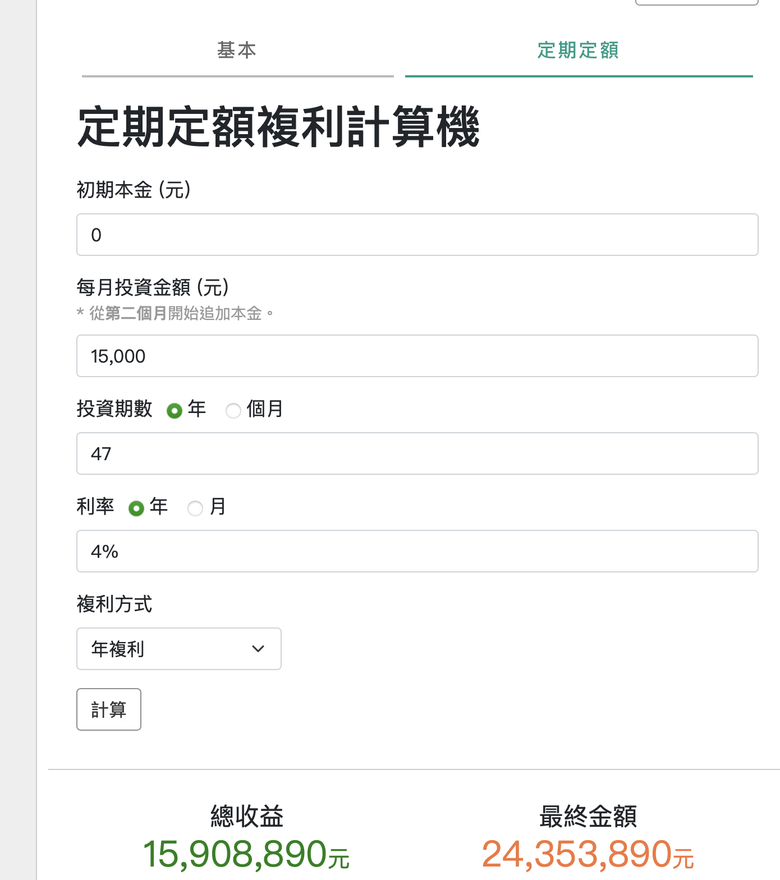Select the 定期定額 tab
This screenshot has height=880, width=780.
click(579, 51)
